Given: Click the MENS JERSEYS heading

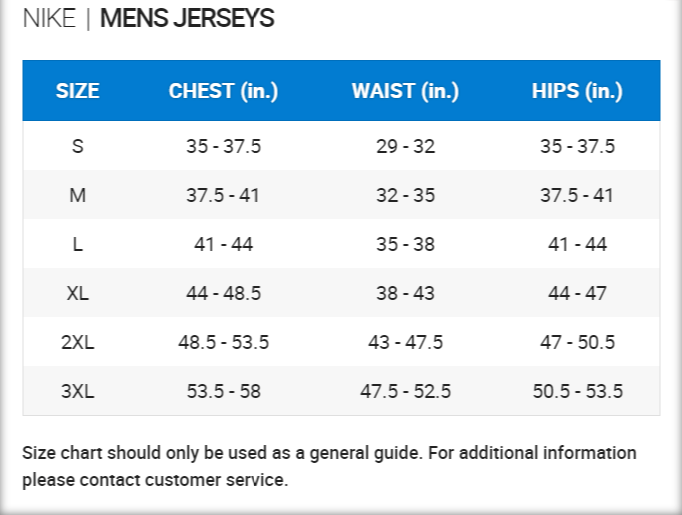Looking at the screenshot, I should click(x=187, y=19).
